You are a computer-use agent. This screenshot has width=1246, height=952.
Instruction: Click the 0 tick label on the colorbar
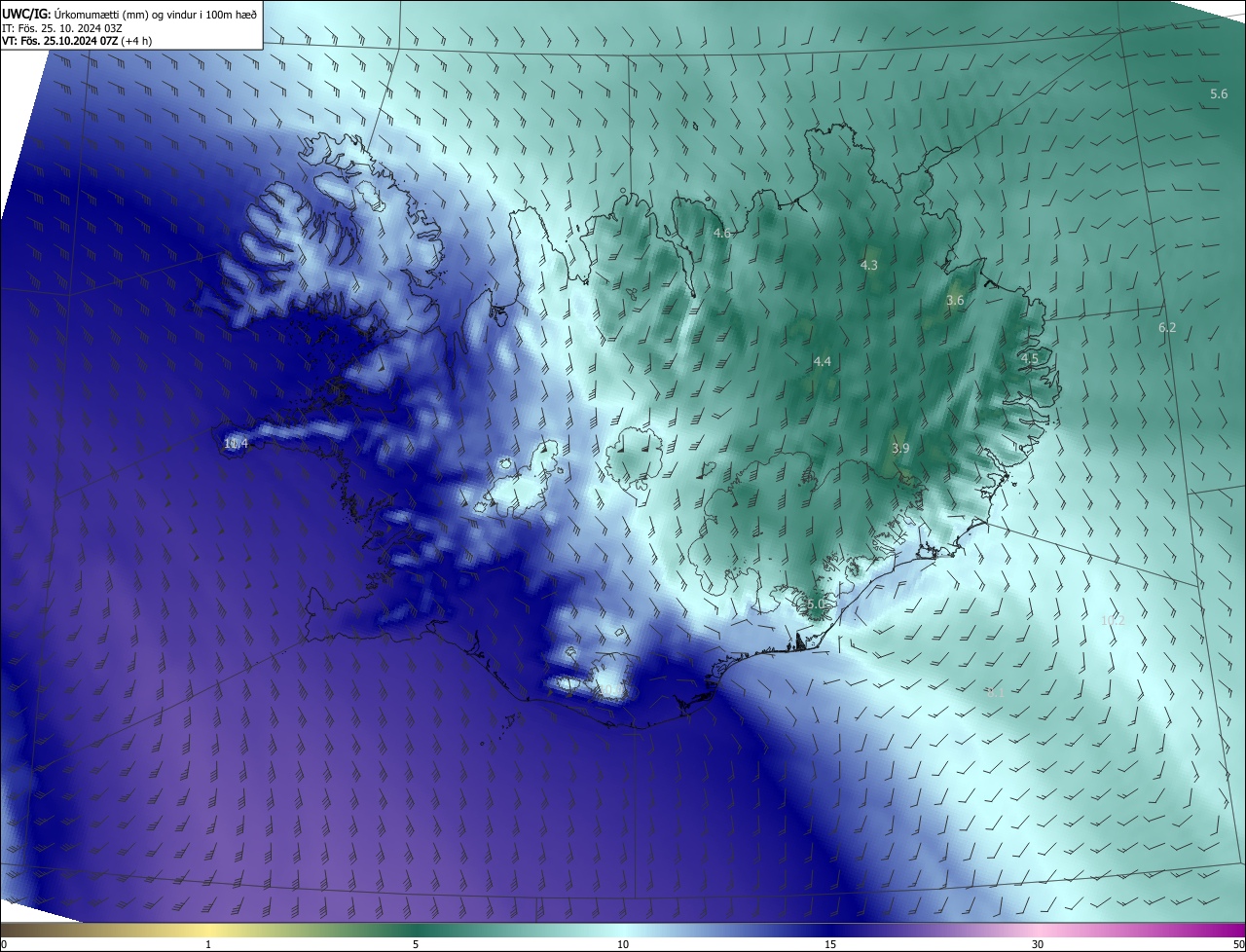tap(4, 945)
